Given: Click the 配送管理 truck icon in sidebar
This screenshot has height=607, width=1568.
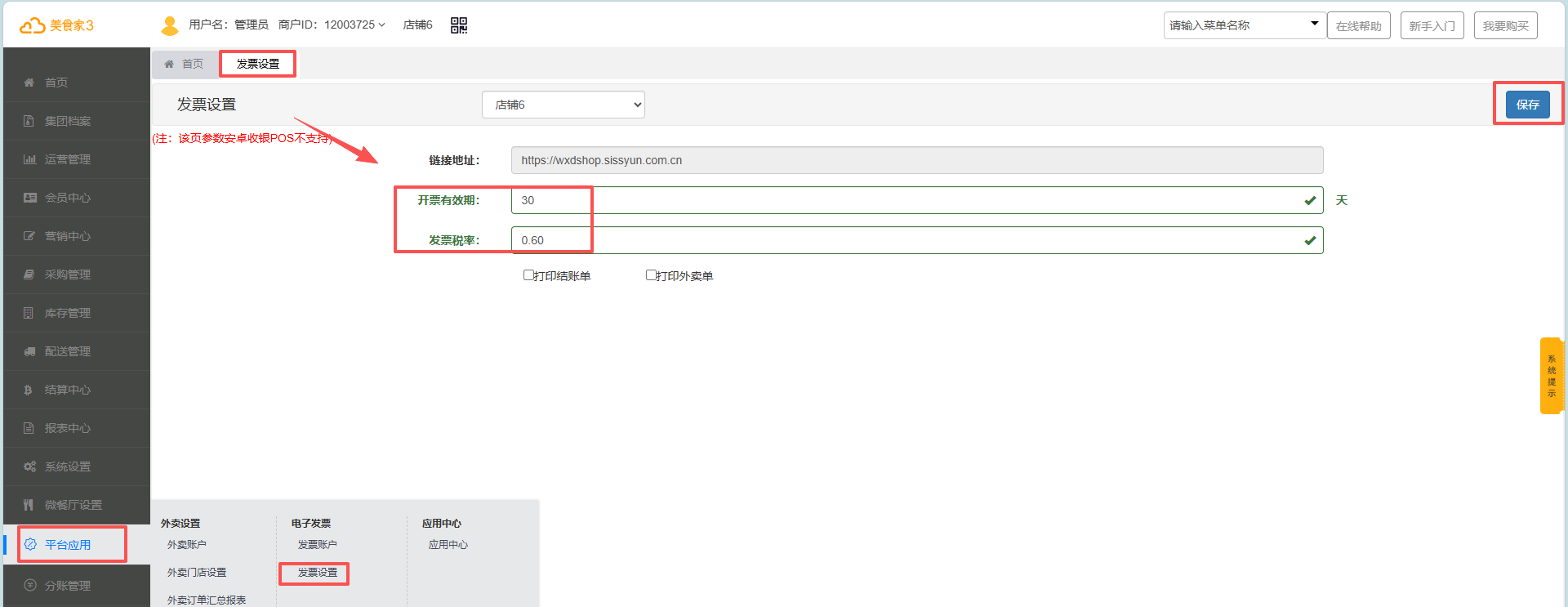Looking at the screenshot, I should (29, 351).
